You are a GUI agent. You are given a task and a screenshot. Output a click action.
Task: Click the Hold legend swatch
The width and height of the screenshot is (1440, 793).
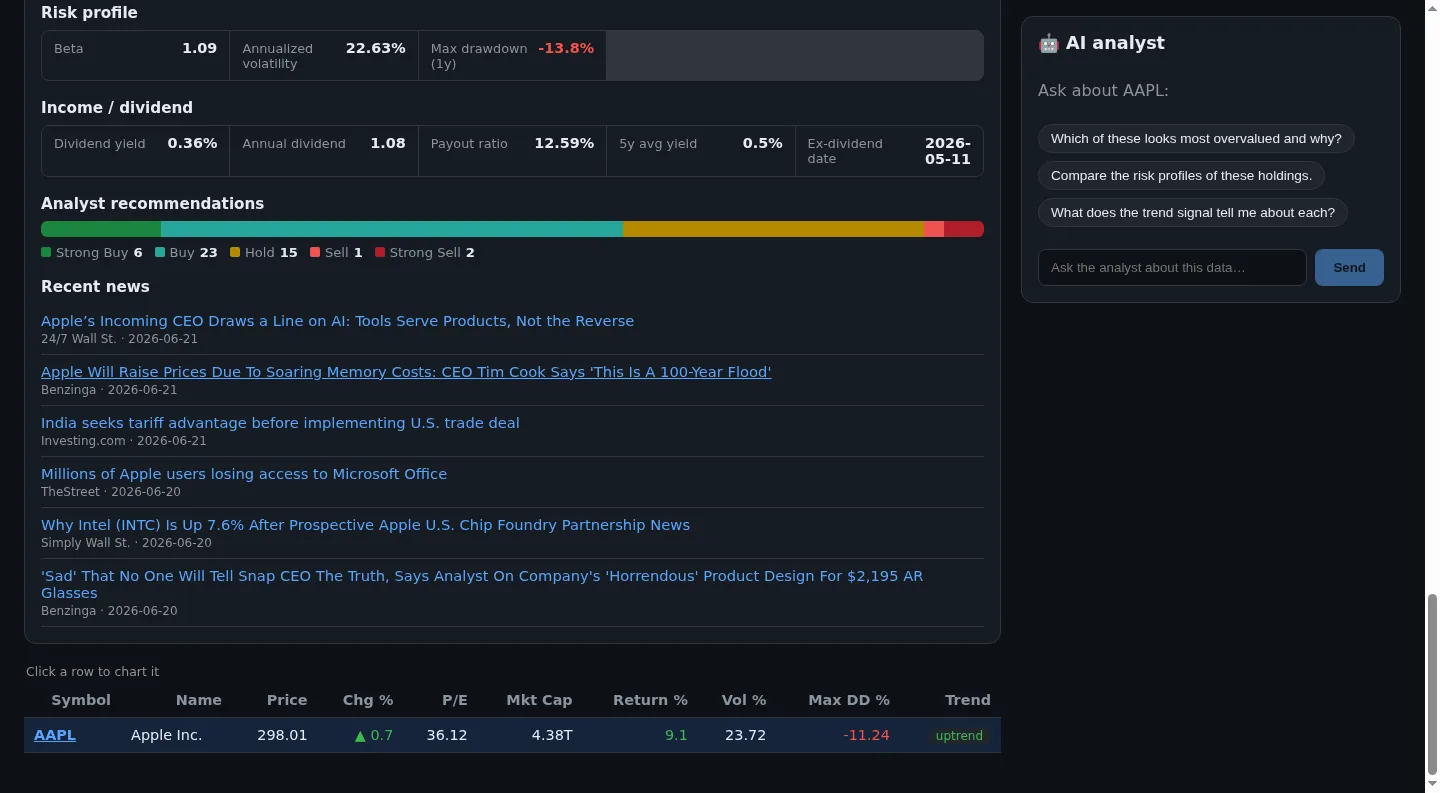(235, 252)
